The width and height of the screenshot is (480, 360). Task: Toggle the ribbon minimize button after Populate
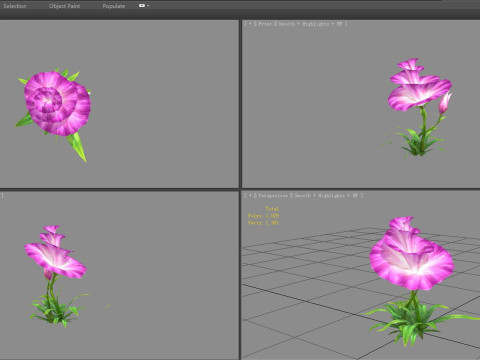(x=142, y=5)
